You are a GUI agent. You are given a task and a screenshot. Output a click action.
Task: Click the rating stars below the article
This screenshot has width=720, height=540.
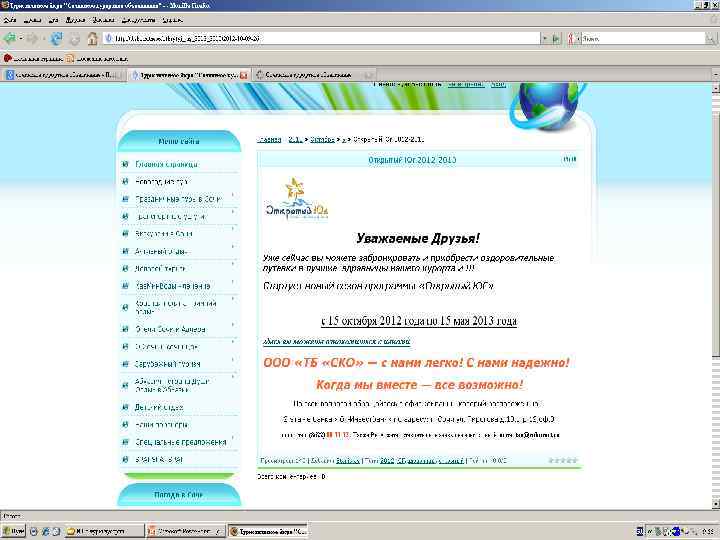(x=563, y=460)
